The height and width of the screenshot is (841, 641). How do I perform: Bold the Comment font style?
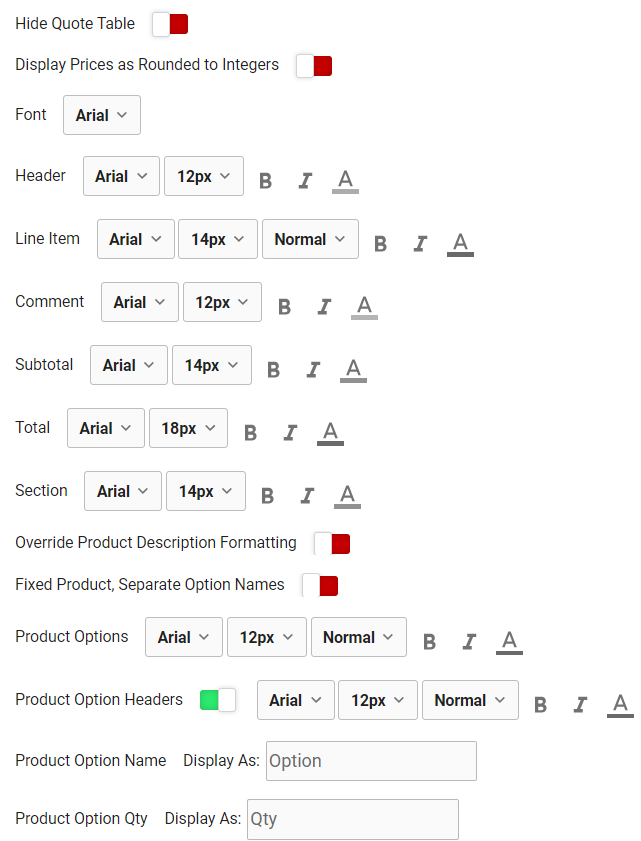[x=284, y=306]
